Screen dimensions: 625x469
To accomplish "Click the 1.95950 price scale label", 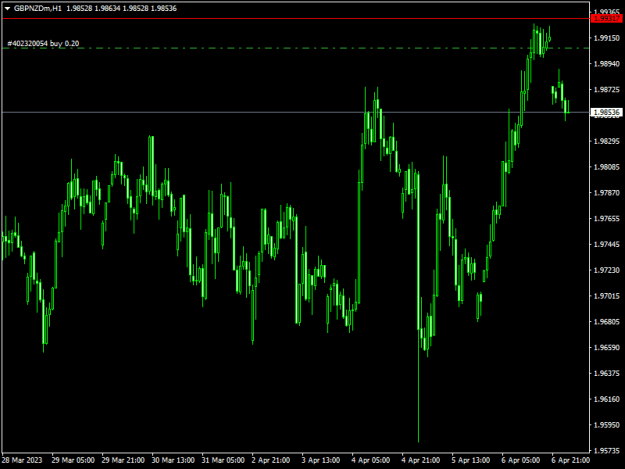I will pyautogui.click(x=607, y=425).
